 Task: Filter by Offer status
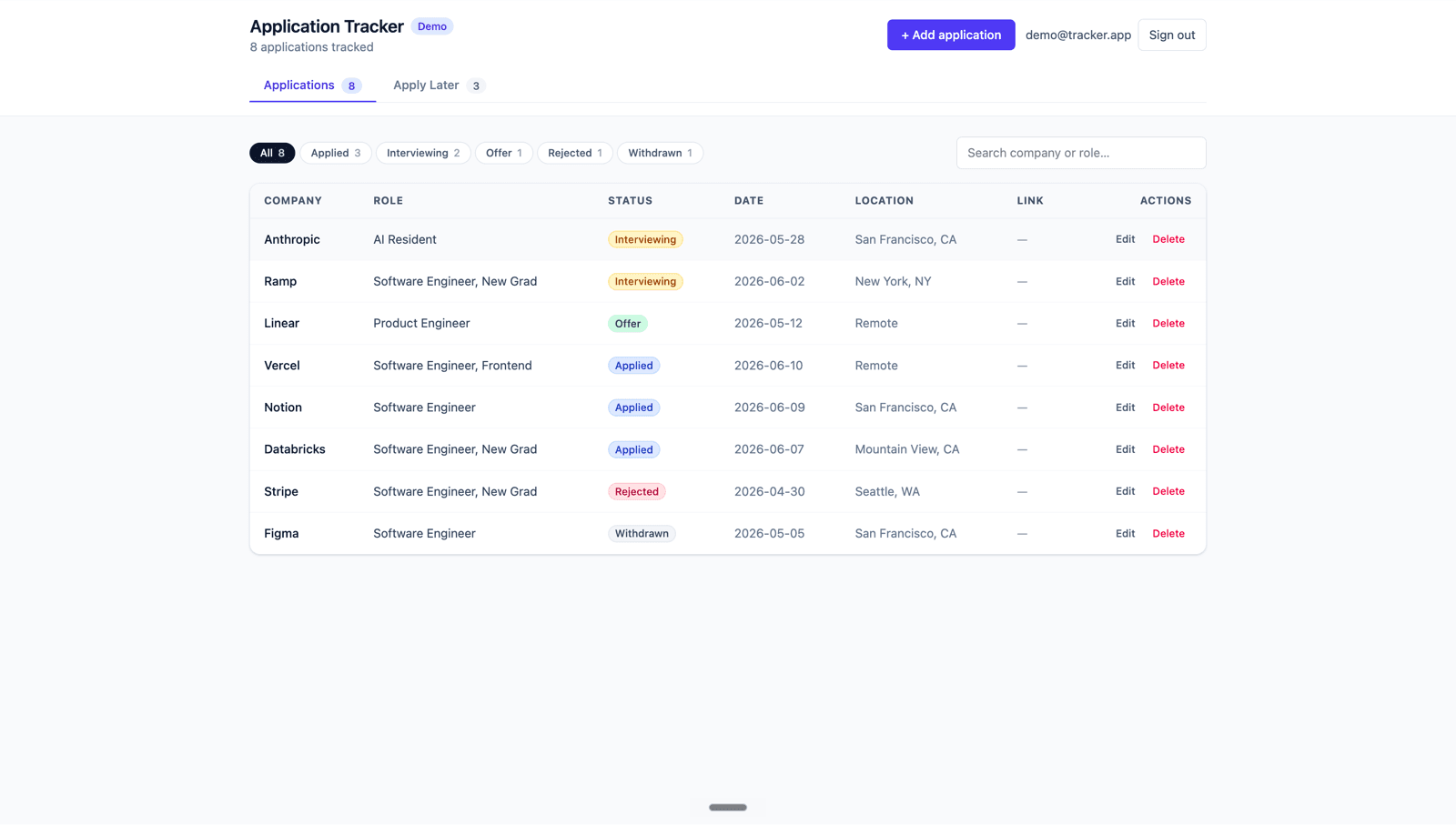504,153
